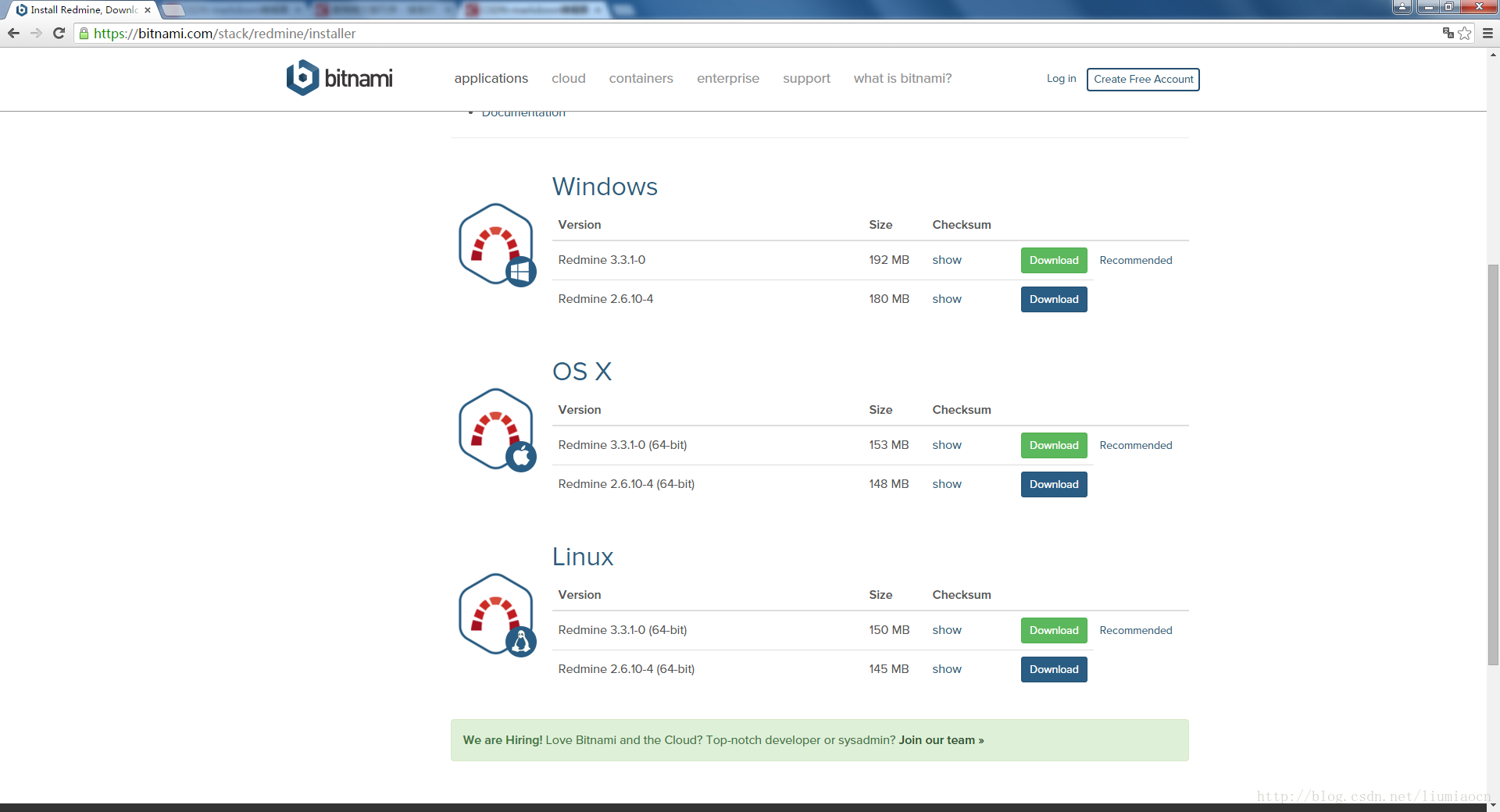The image size is (1500, 812).
Task: Click the Create Free Account button
Action: pos(1143,79)
